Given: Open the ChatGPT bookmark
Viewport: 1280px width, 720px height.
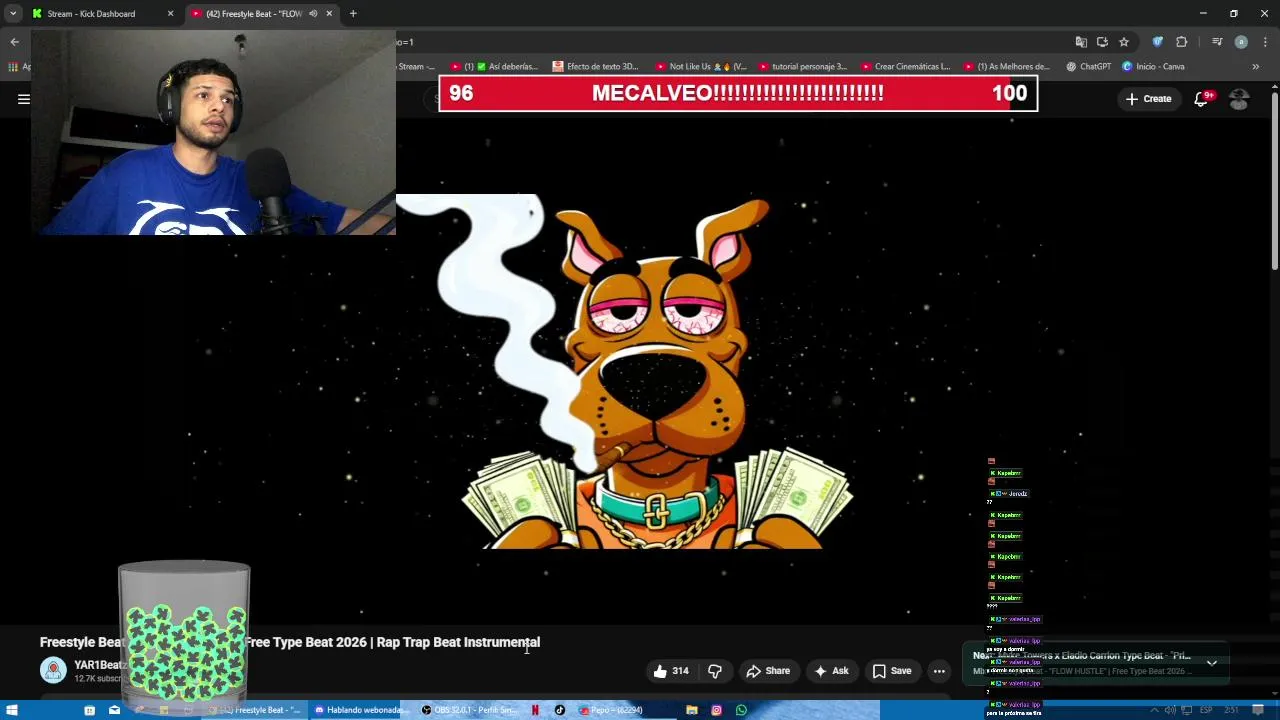Looking at the screenshot, I should pos(1089,67).
